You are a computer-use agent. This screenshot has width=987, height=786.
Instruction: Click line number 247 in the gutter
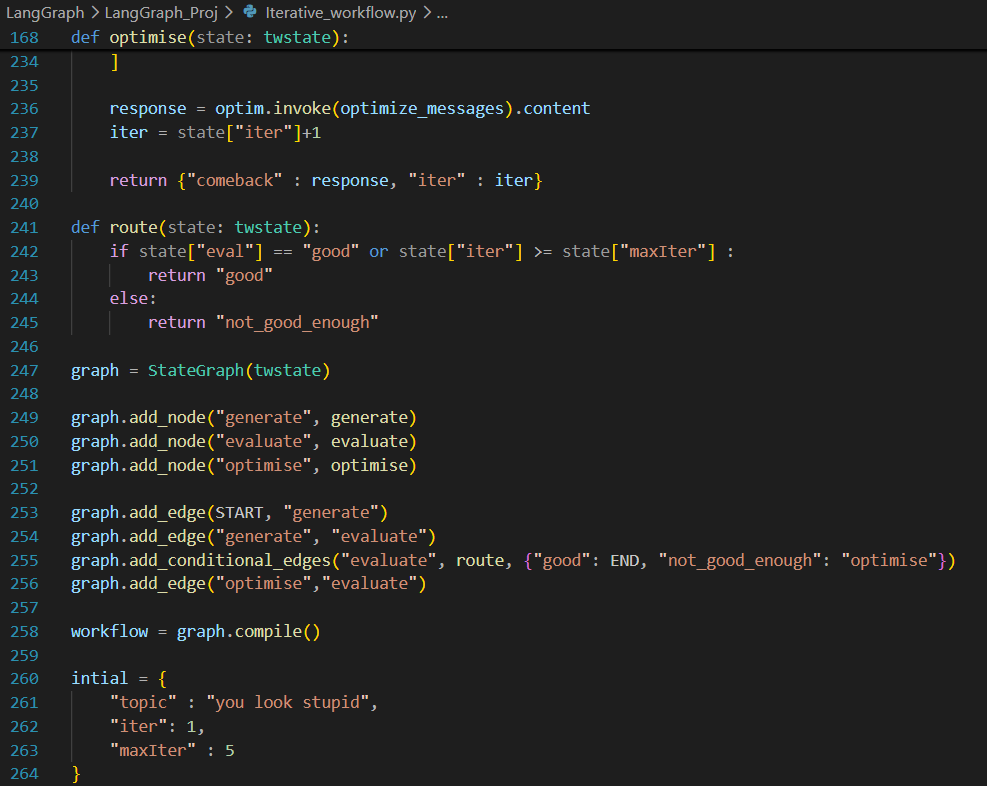click(25, 371)
